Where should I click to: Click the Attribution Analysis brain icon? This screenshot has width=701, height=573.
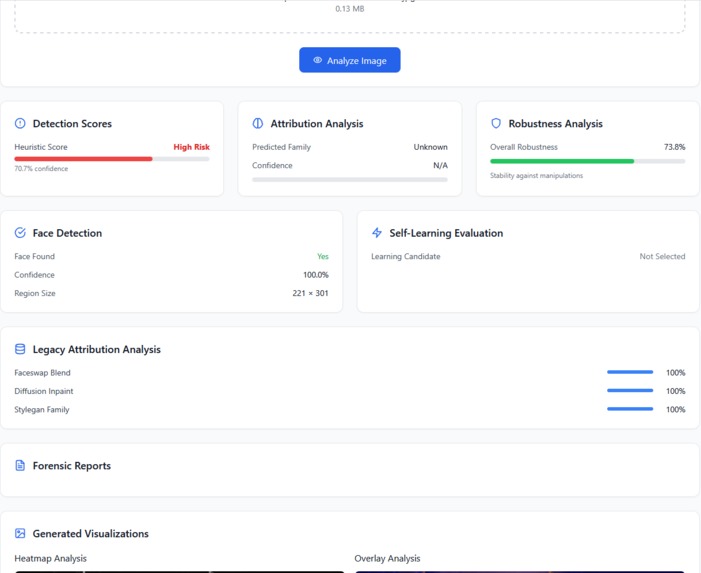[x=258, y=123]
